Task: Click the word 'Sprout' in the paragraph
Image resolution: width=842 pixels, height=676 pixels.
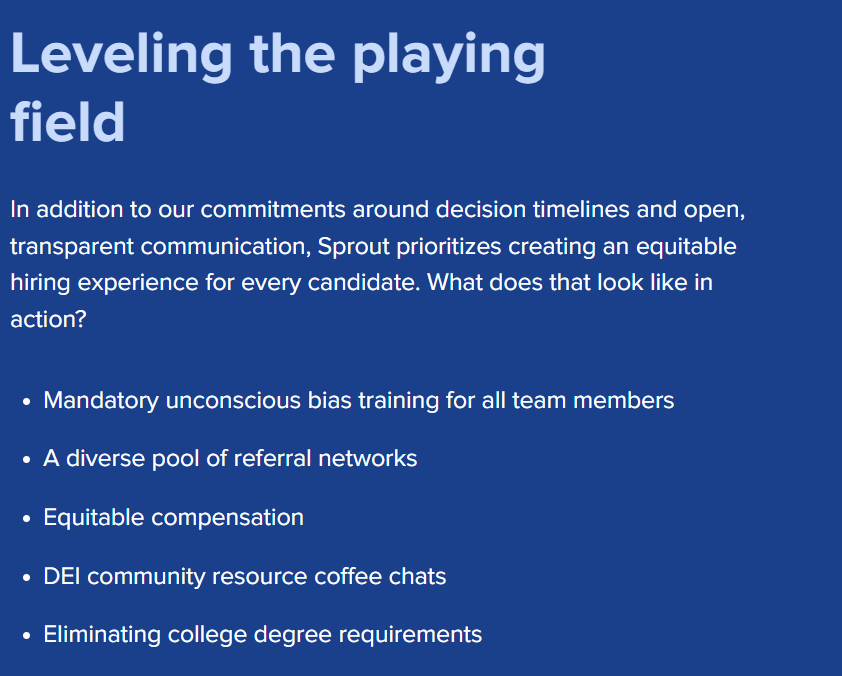Action: click(353, 246)
